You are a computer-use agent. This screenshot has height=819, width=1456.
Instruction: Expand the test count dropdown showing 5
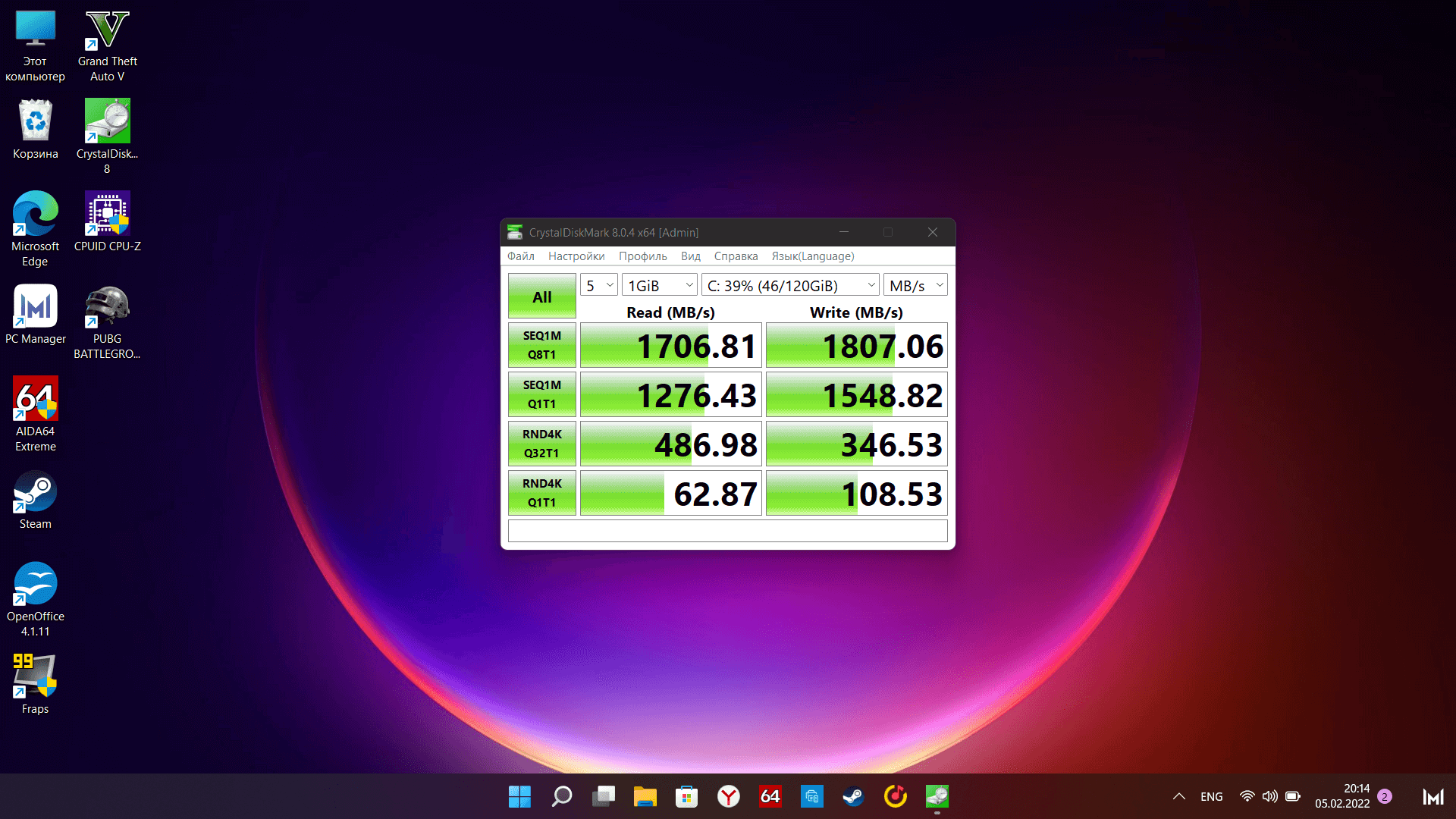point(599,285)
